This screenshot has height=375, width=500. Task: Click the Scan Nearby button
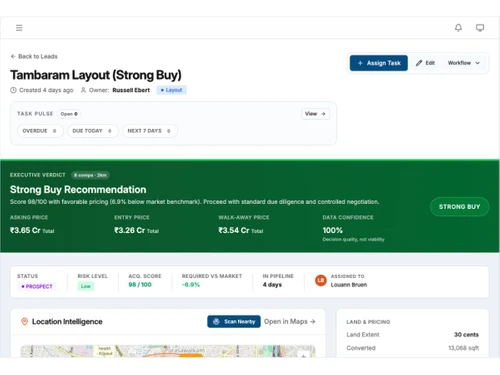pyautogui.click(x=234, y=322)
